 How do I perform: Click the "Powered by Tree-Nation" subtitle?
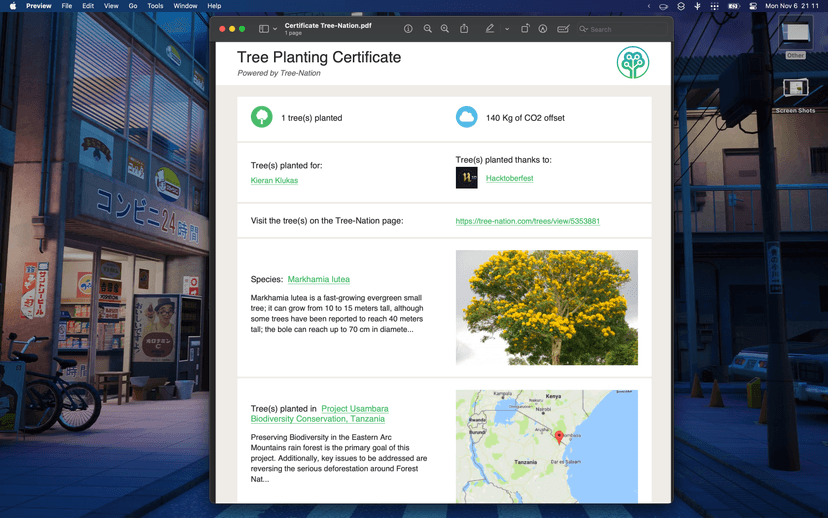(279, 73)
